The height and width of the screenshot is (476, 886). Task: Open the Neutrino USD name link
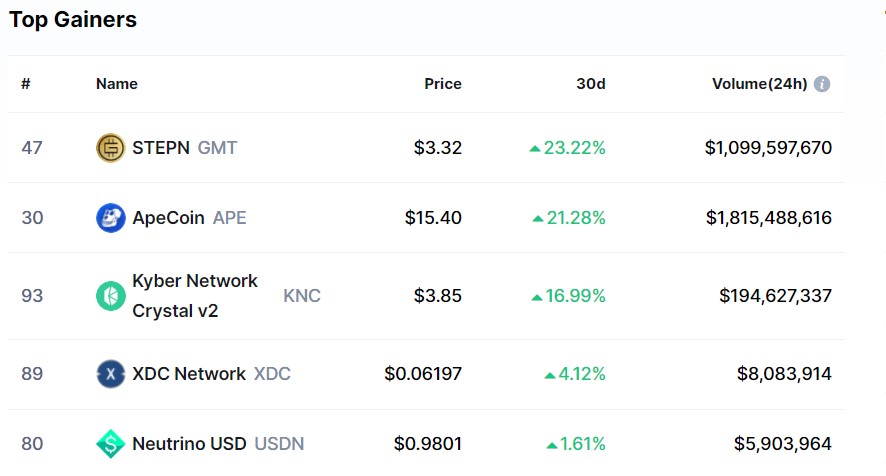(189, 444)
